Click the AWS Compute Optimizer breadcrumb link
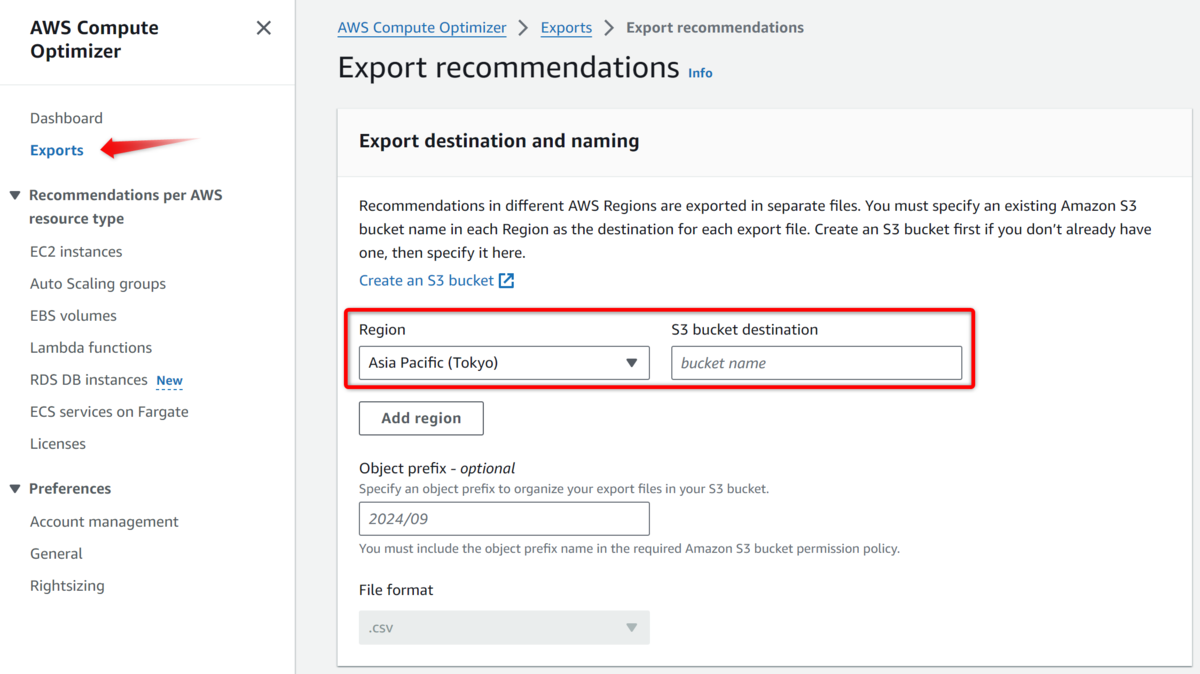Viewport: 1200px width, 674px height. point(422,28)
